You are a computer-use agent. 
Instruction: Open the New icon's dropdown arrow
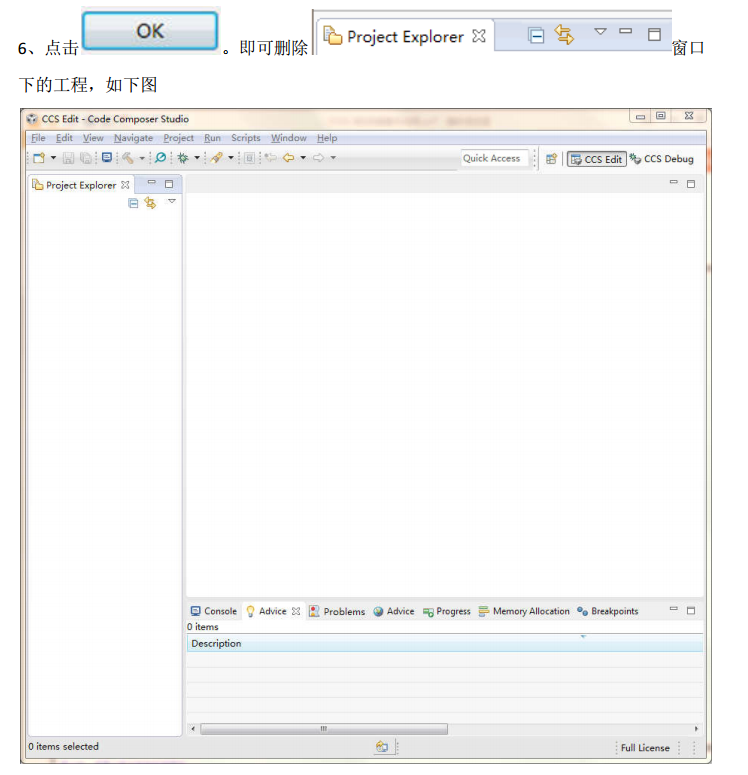click(53, 158)
